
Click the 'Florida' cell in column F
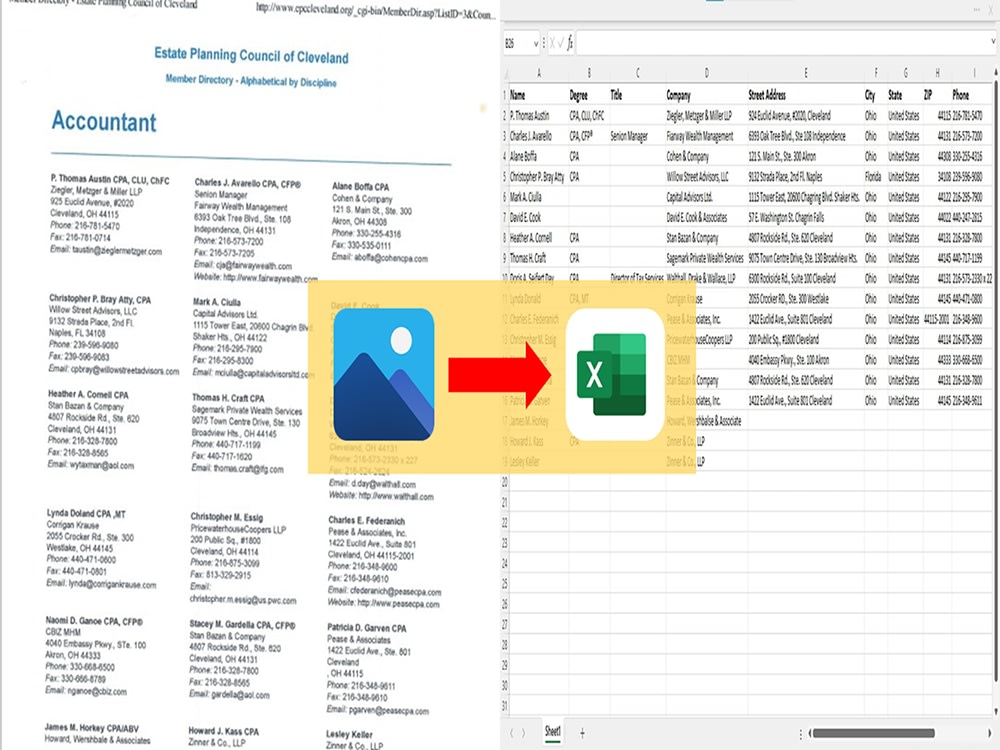[x=876, y=177]
